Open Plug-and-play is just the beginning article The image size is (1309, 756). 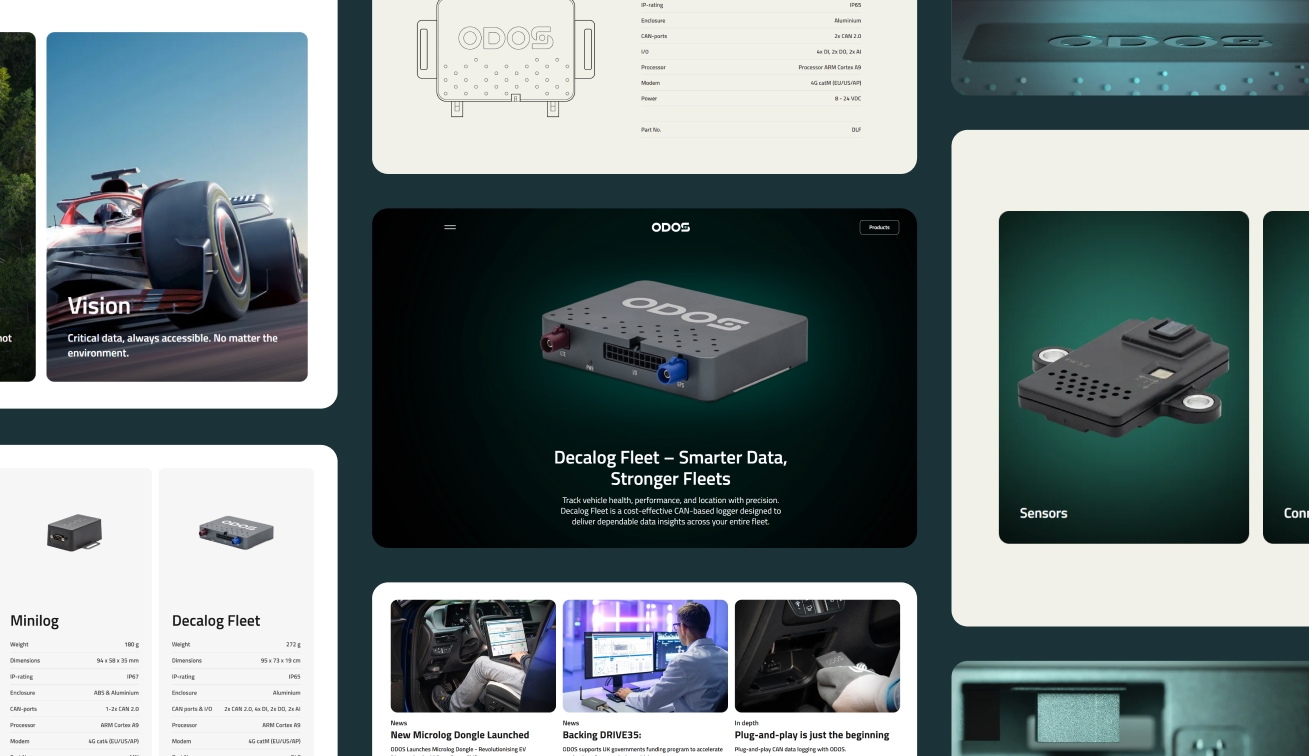coord(811,735)
